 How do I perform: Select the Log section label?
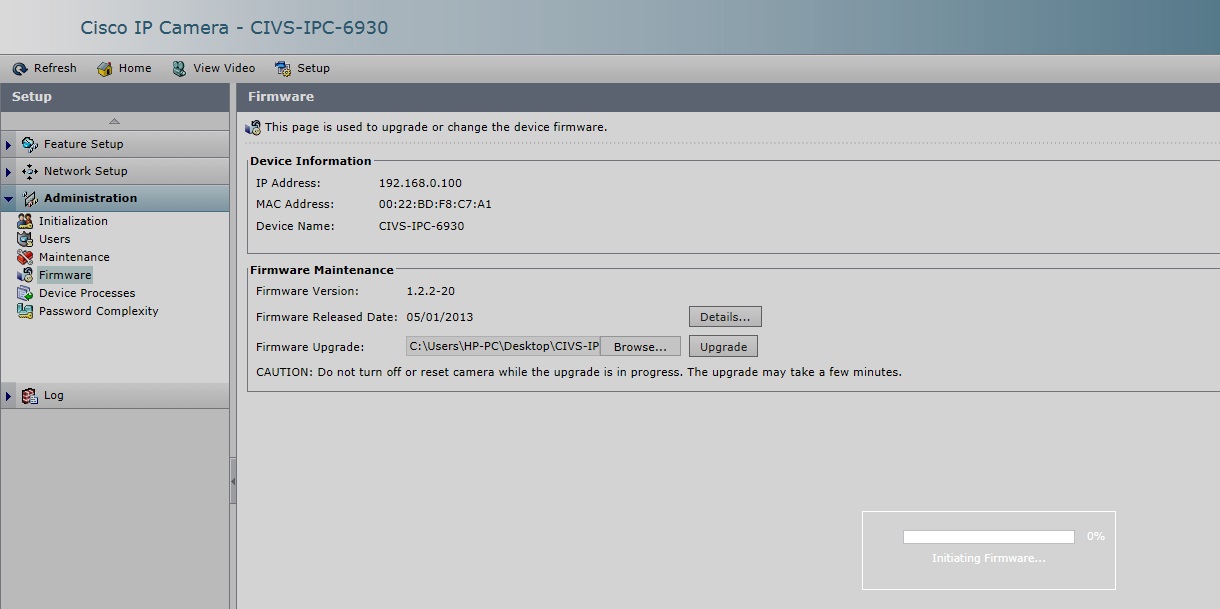pos(54,396)
